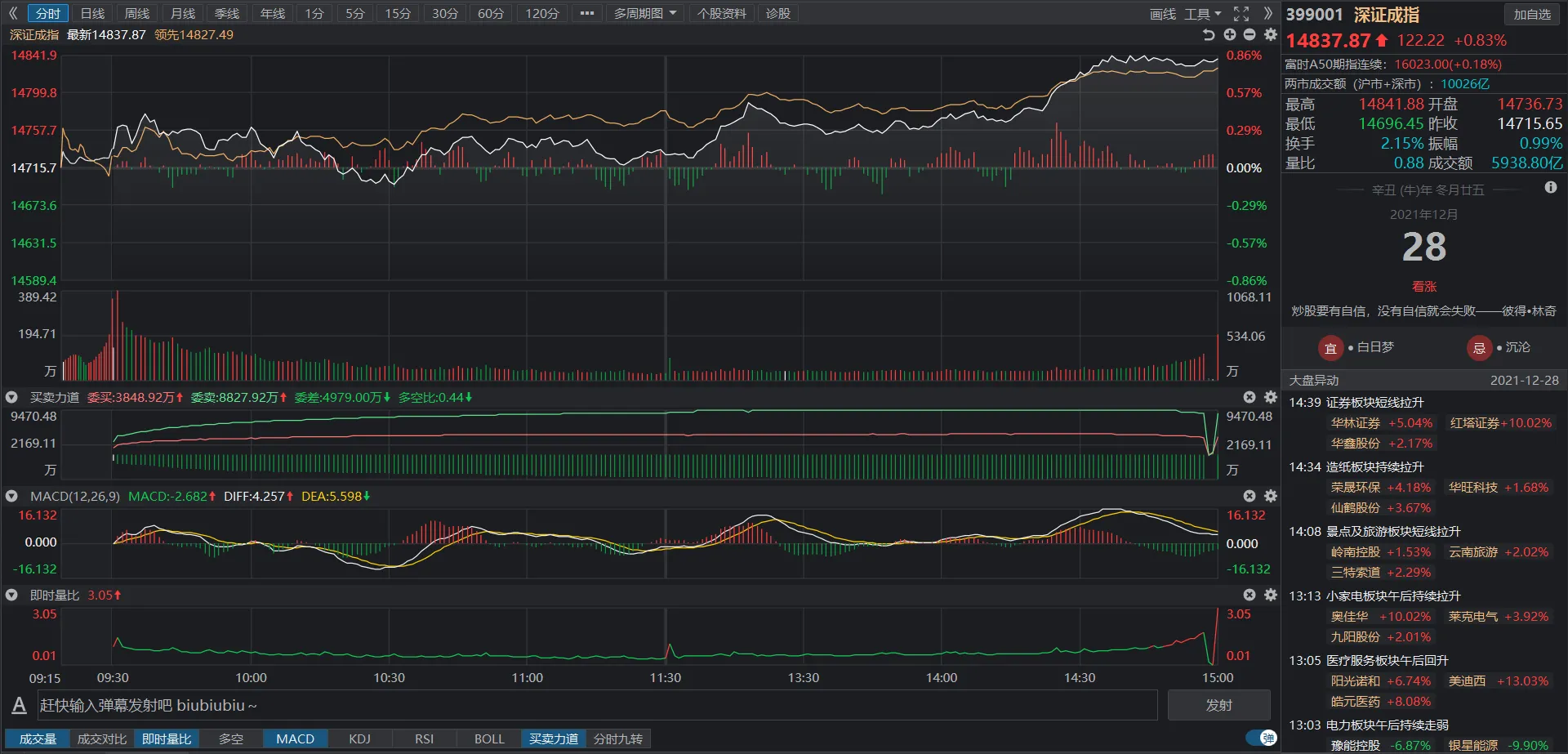Toggle the BOLL indicator on
This screenshot has width=1568, height=754.
489,738
